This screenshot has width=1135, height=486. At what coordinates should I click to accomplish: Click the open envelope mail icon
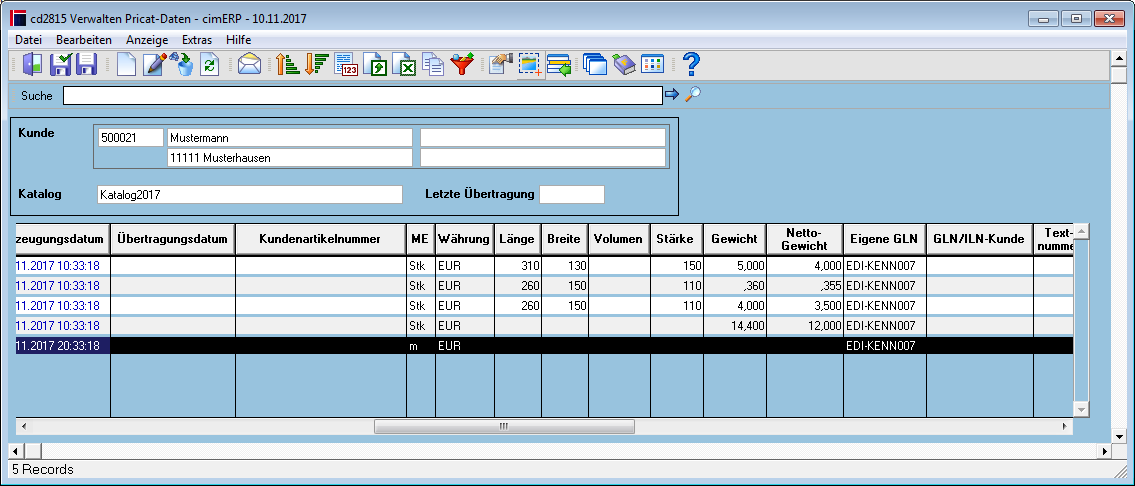click(249, 65)
